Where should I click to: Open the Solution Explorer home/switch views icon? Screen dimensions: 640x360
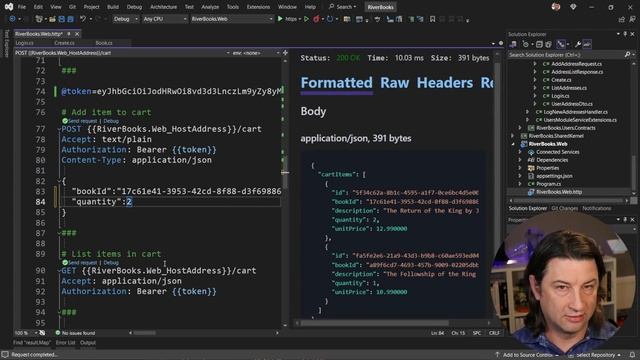tap(513, 44)
